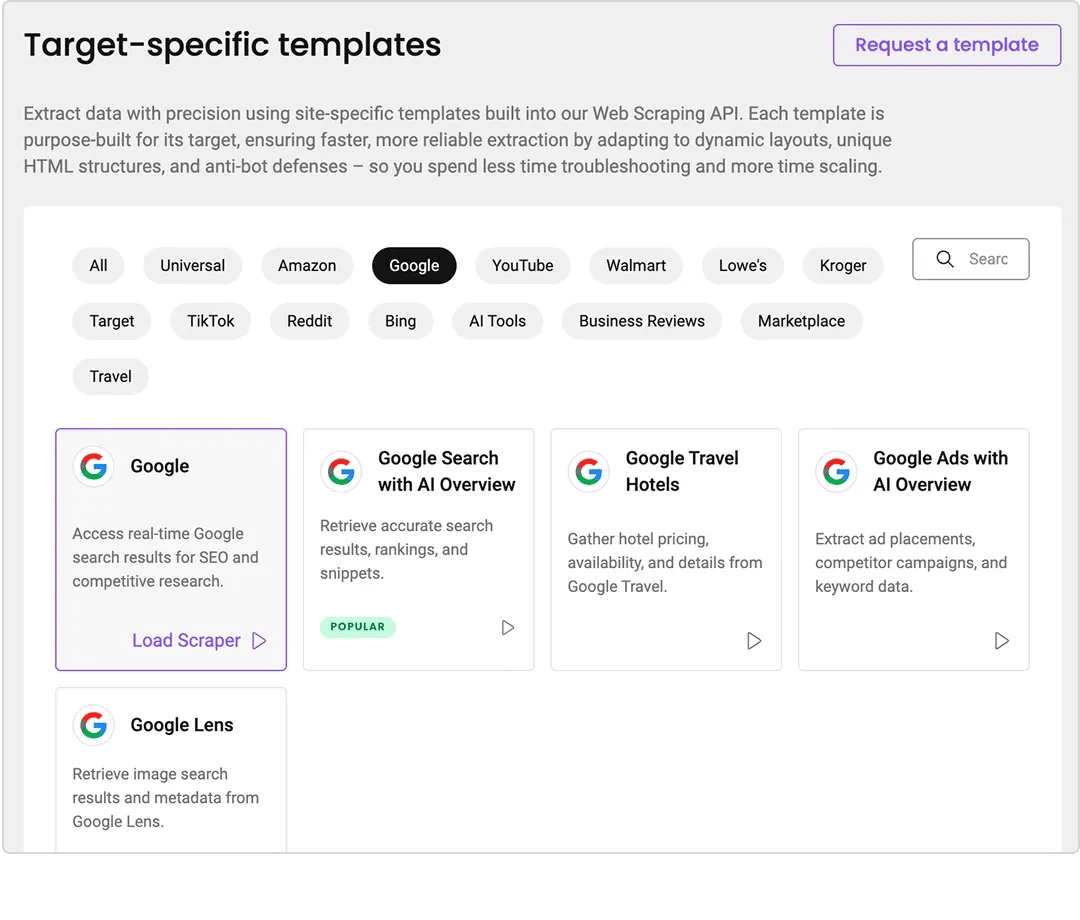Screen dimensions: 1080x920
Task: Click the logo on Google Ads with AI Overview card
Action: 836,472
